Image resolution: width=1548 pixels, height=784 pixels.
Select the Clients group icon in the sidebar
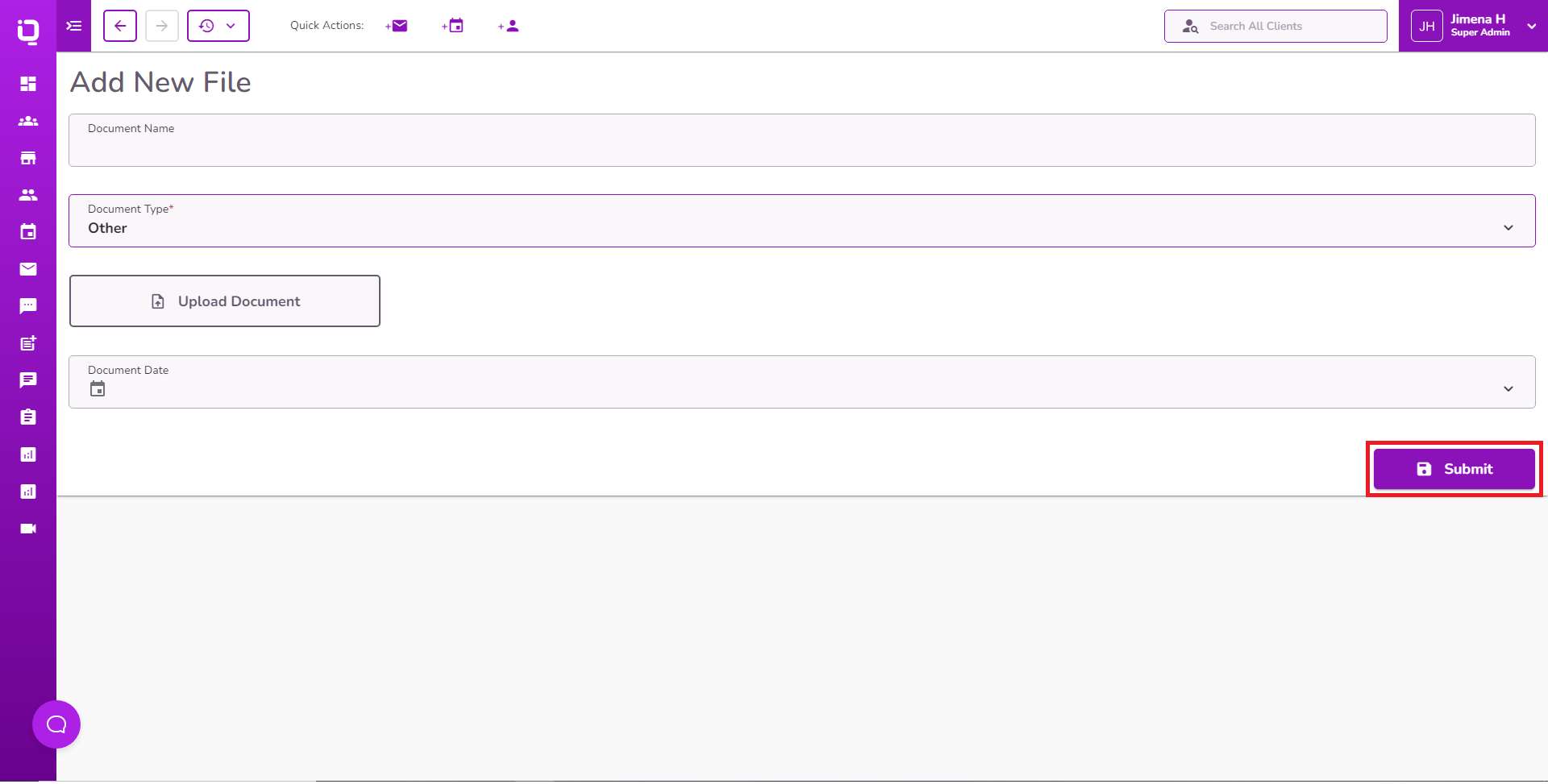click(28, 121)
